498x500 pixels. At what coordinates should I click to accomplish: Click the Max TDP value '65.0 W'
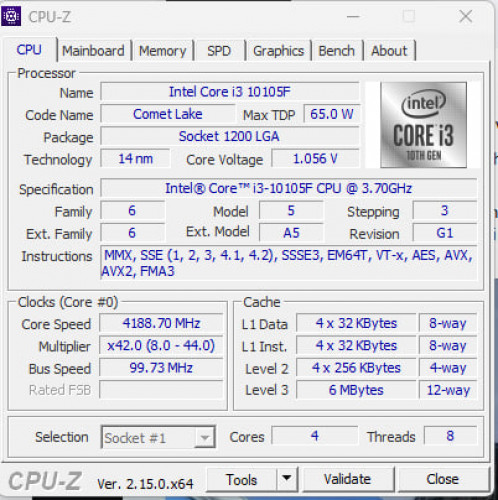tap(332, 114)
